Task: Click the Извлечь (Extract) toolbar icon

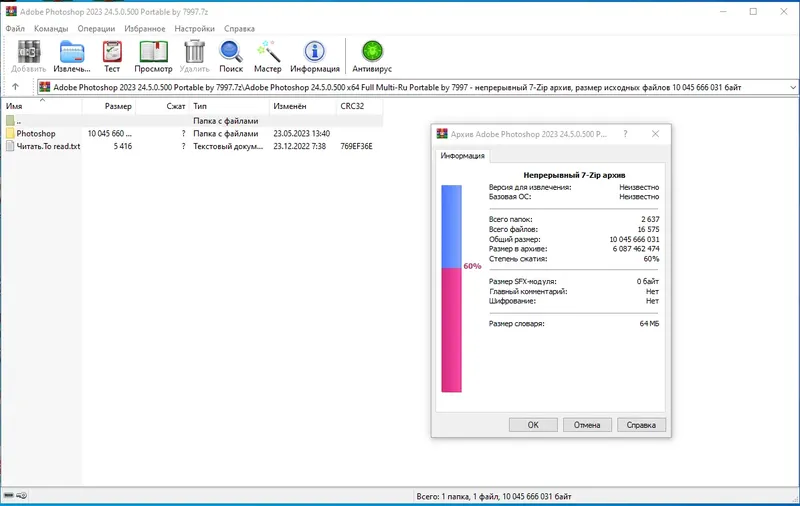Action: pyautogui.click(x=72, y=52)
